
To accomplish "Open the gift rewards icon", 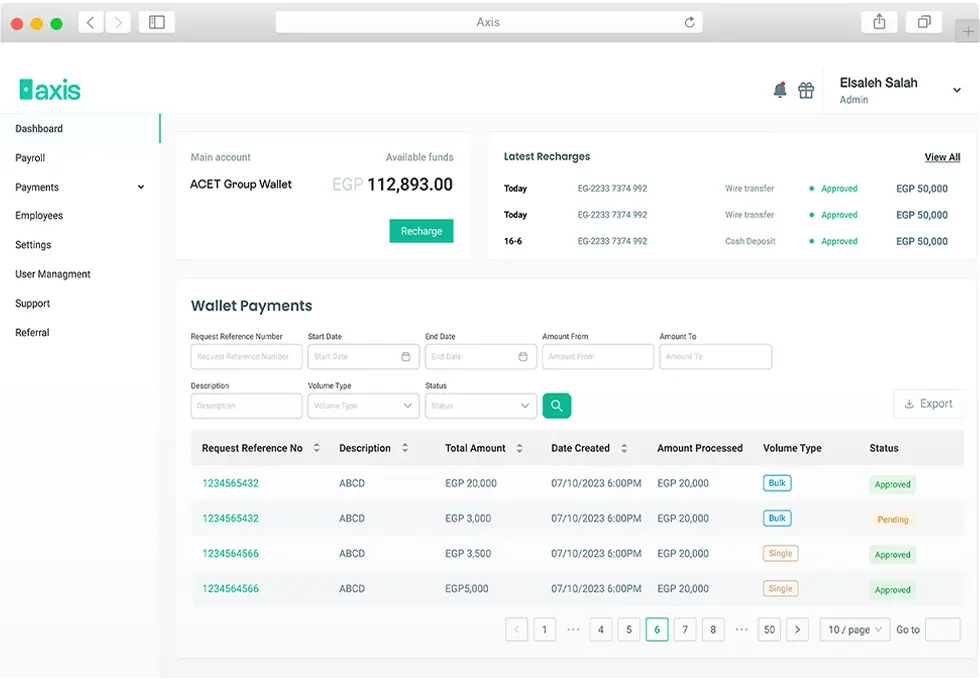I will 806,91.
